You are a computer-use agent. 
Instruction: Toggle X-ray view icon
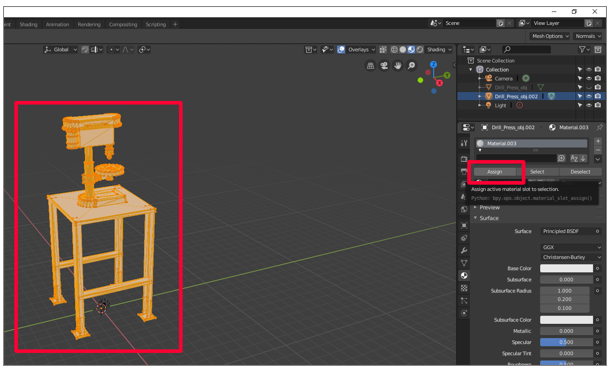[x=383, y=50]
